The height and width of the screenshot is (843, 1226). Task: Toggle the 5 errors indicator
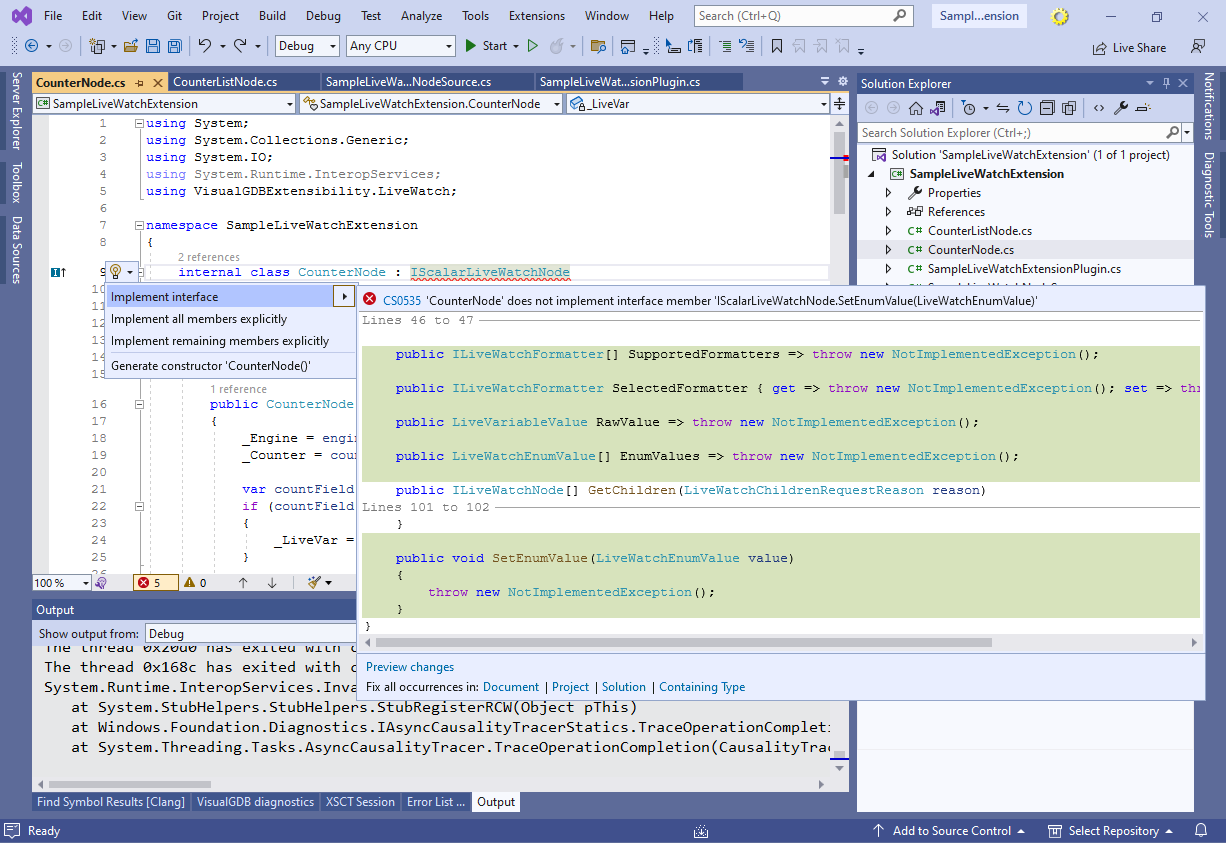156,582
